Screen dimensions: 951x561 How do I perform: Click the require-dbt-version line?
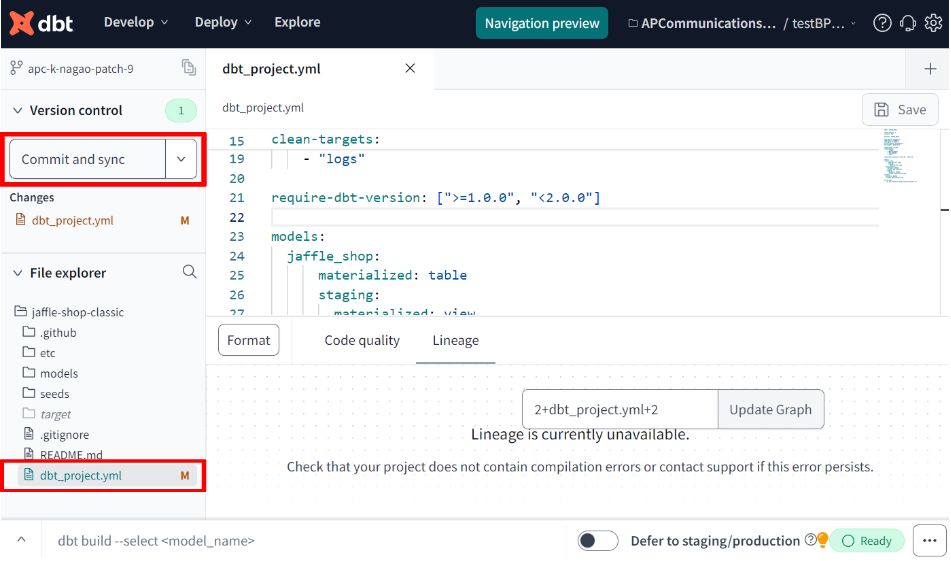click(435, 198)
